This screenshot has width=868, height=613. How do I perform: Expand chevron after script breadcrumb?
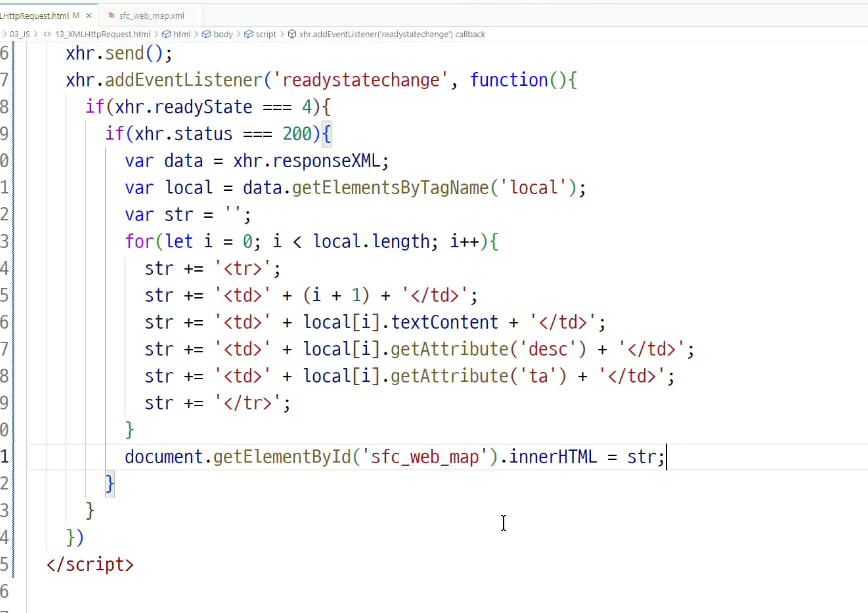[281, 34]
